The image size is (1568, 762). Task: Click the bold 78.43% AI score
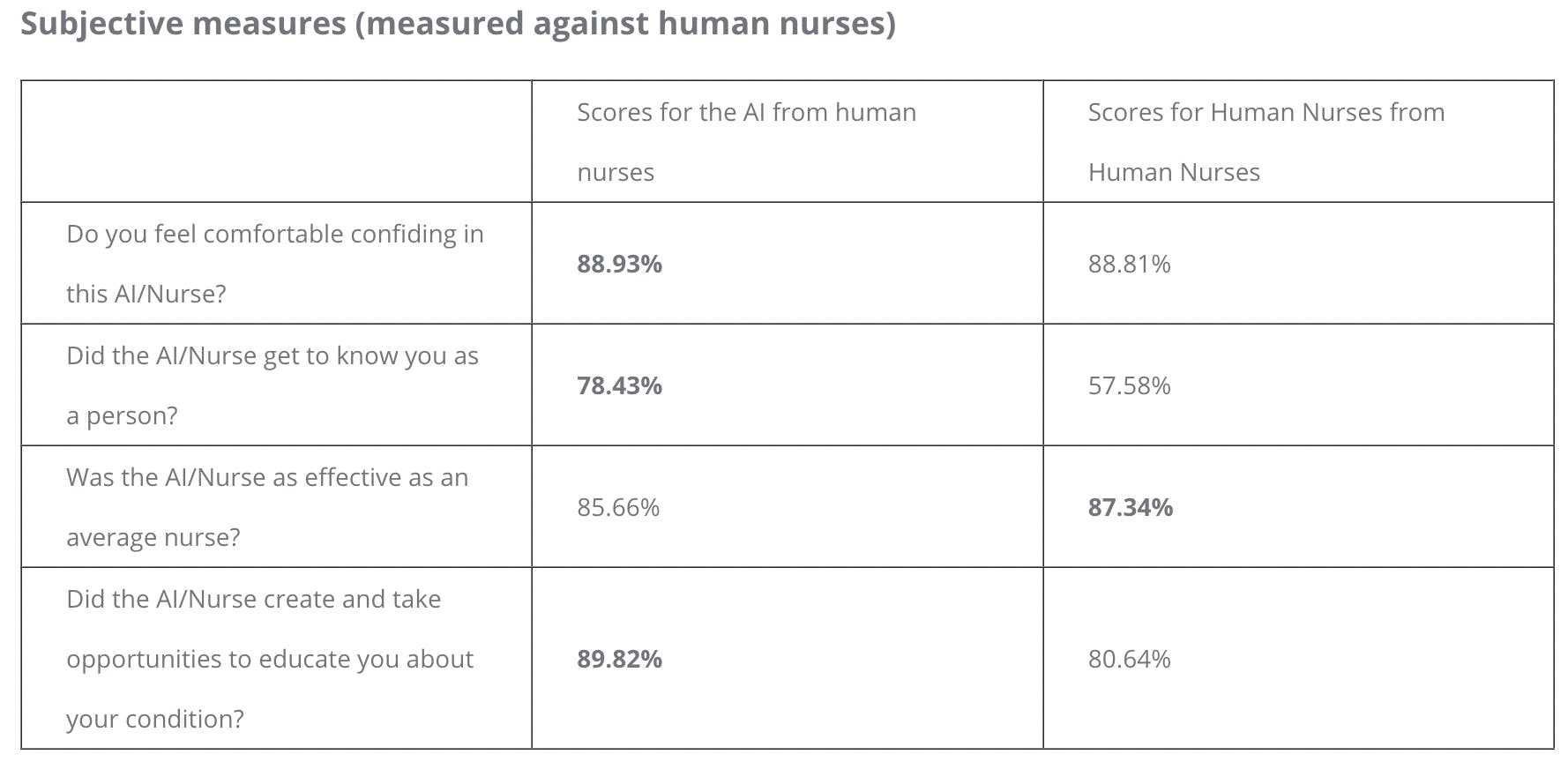coord(619,385)
